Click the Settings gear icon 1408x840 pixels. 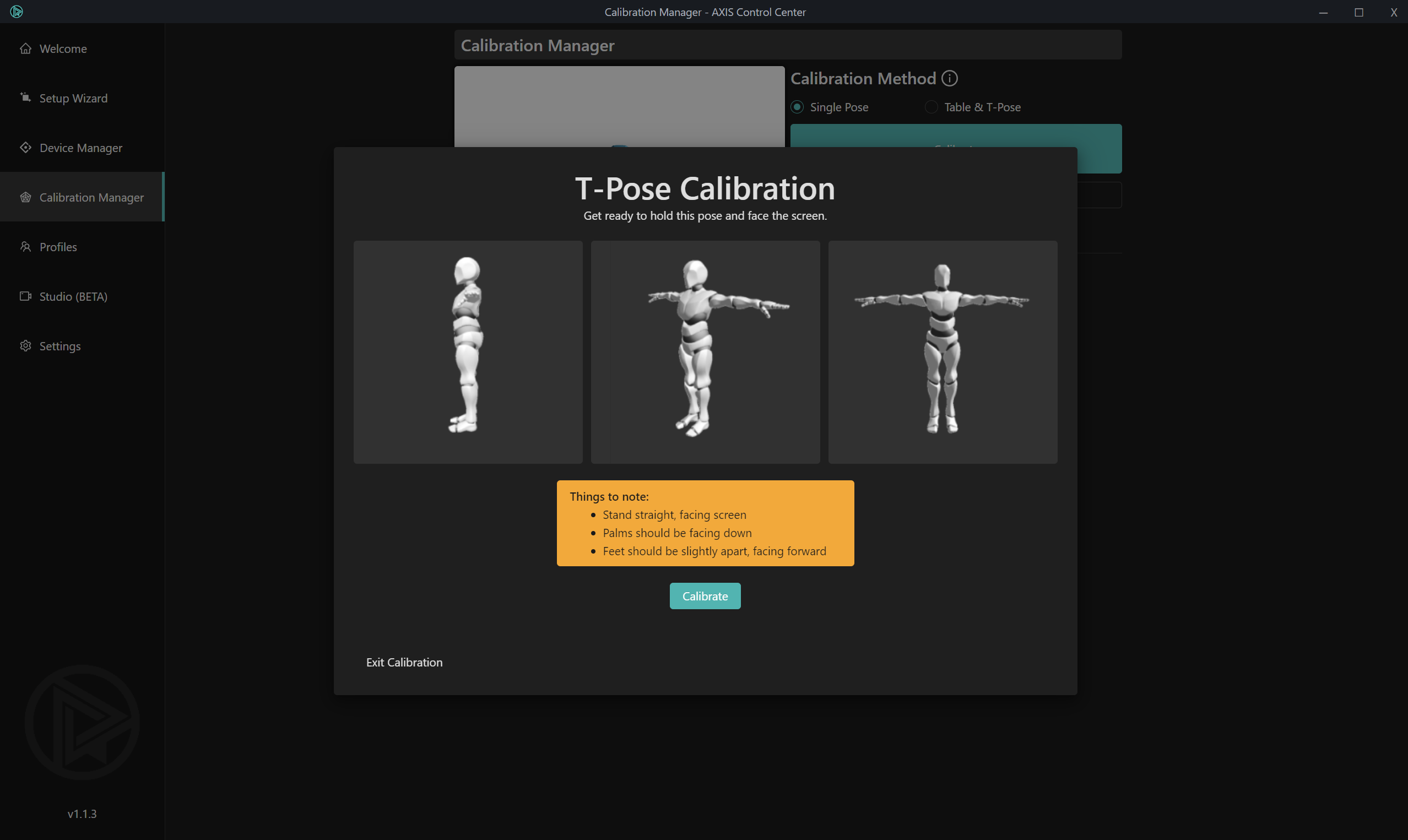click(25, 346)
